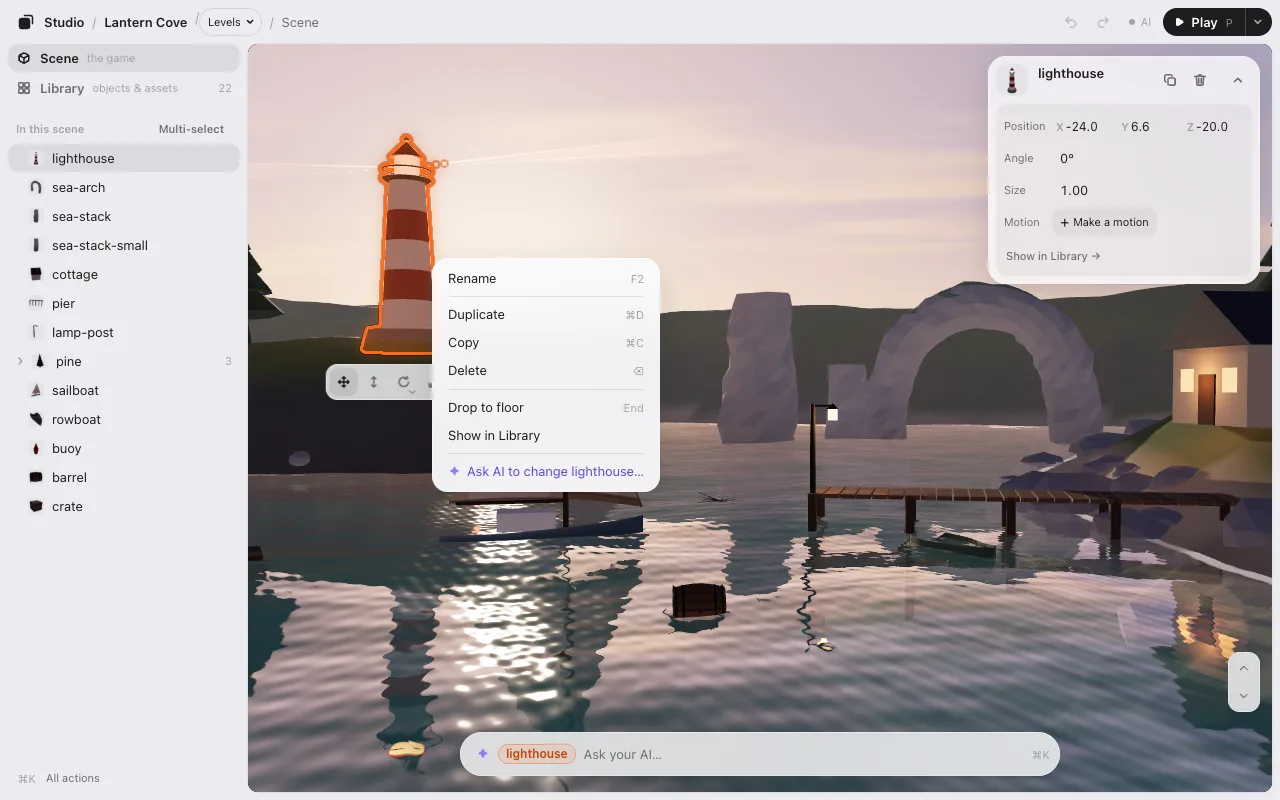Start the game with Play button
1280x800 pixels.
point(1203,22)
